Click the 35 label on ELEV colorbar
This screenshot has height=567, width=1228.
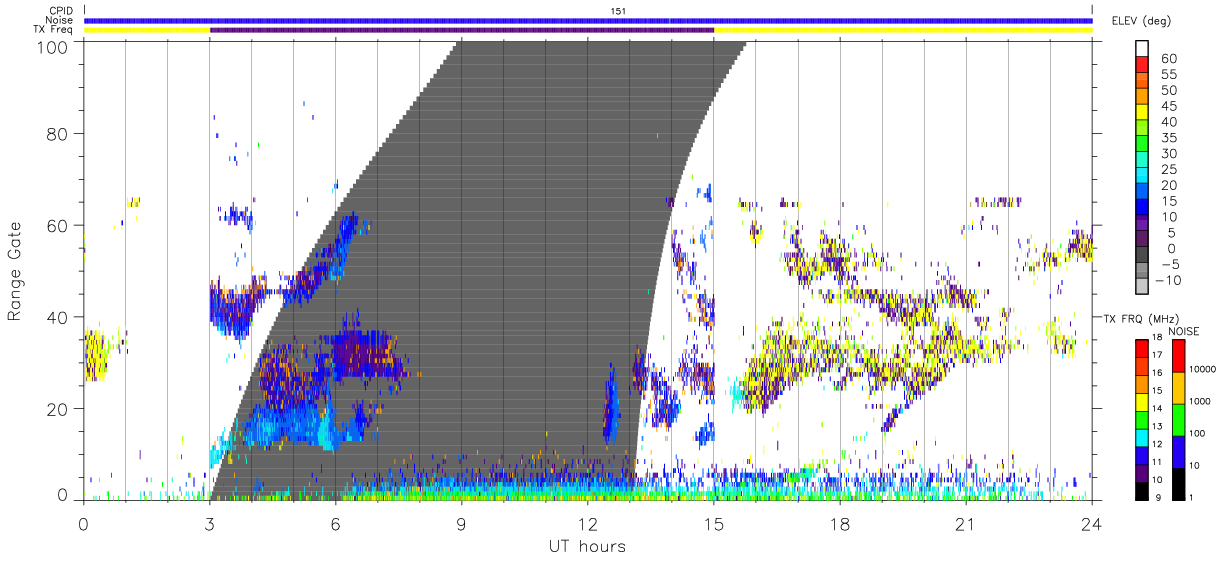click(x=1168, y=138)
